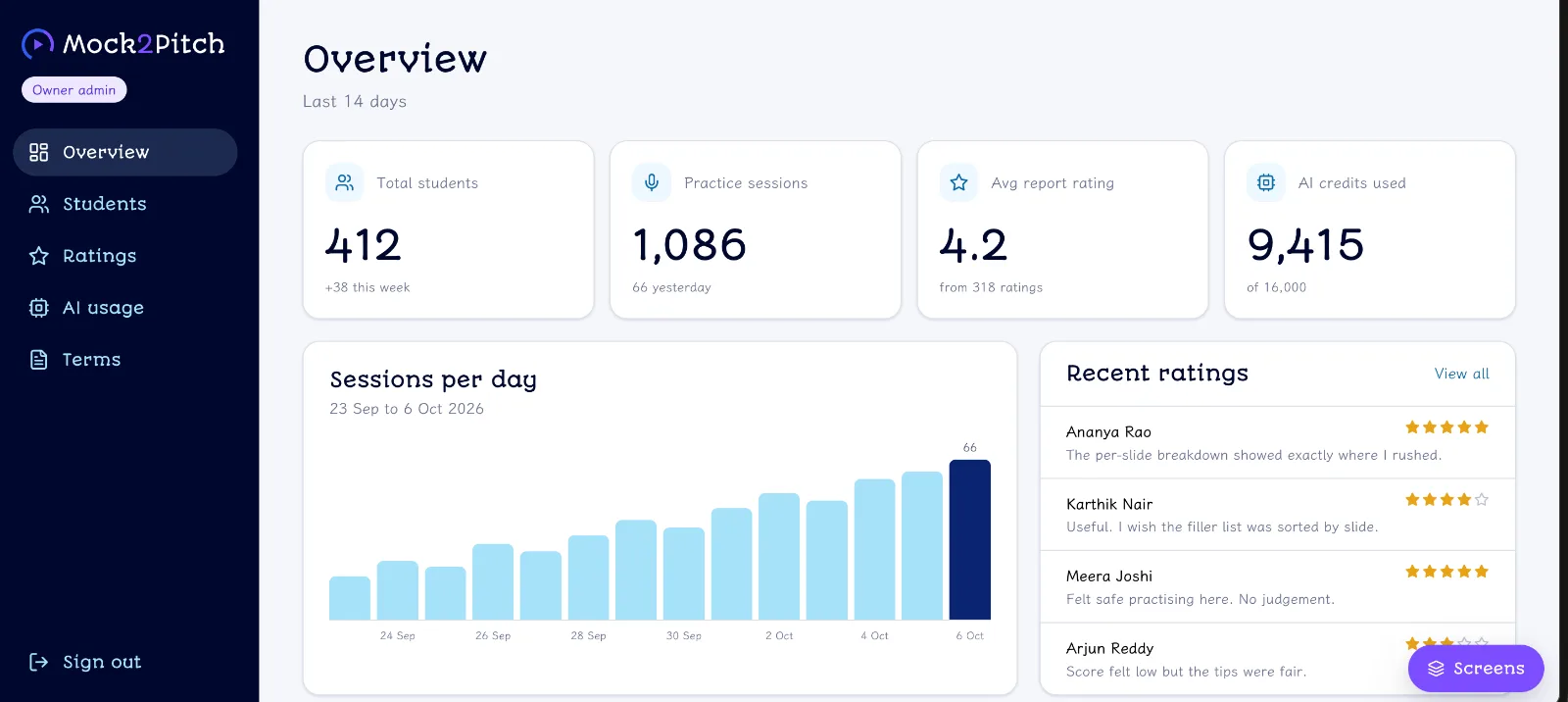Click the 66 label above the chart bar

point(970,447)
